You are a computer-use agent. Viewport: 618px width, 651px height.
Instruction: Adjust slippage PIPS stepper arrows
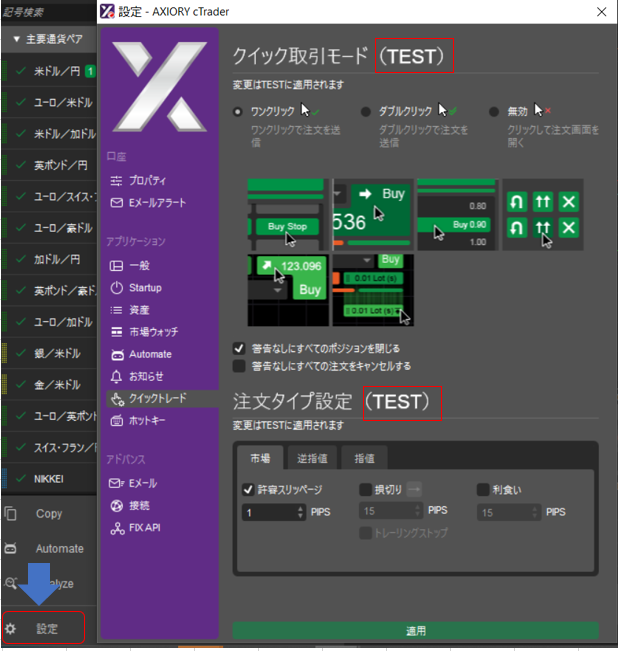click(300, 512)
